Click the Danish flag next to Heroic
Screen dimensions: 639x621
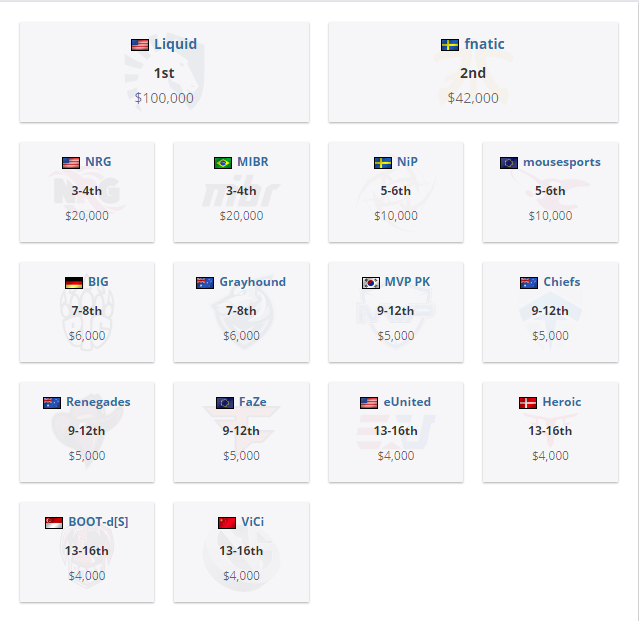click(528, 403)
